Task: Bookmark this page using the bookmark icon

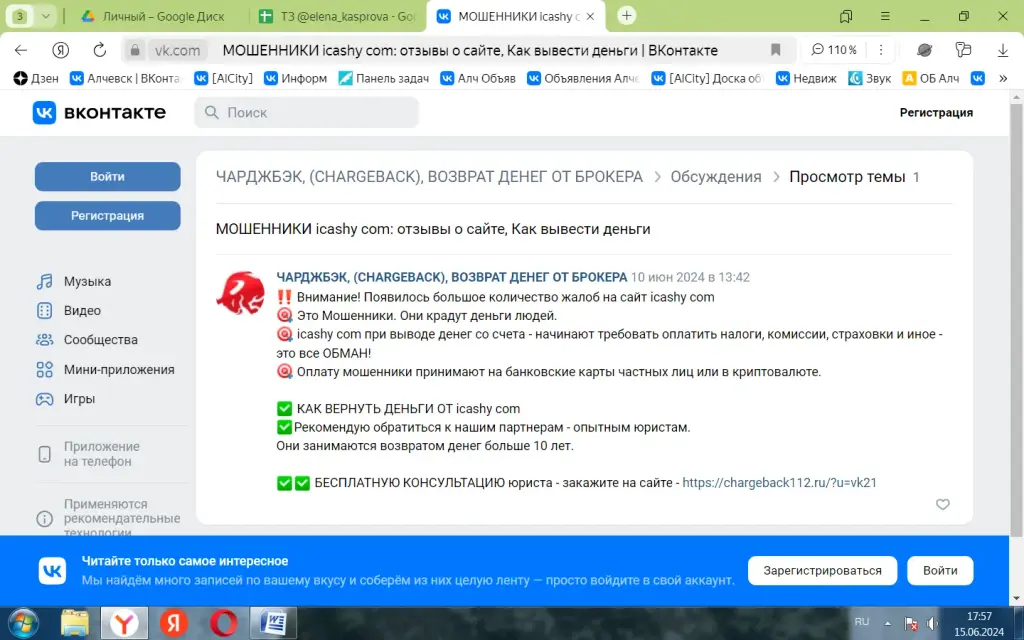Action: point(775,50)
